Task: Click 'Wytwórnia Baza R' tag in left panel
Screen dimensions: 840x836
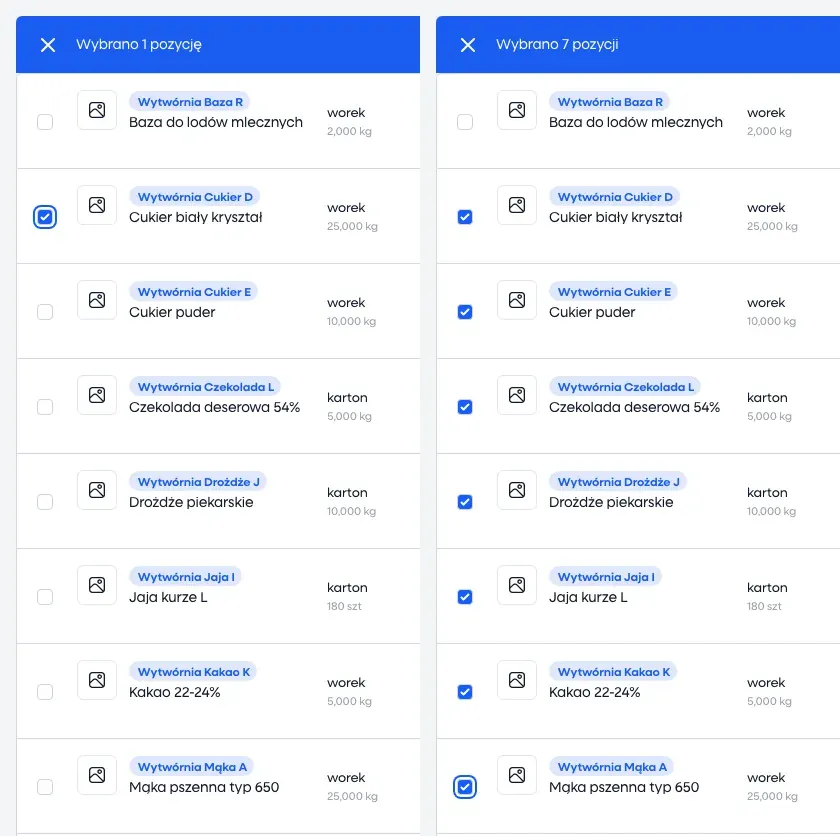Action: click(x=190, y=102)
